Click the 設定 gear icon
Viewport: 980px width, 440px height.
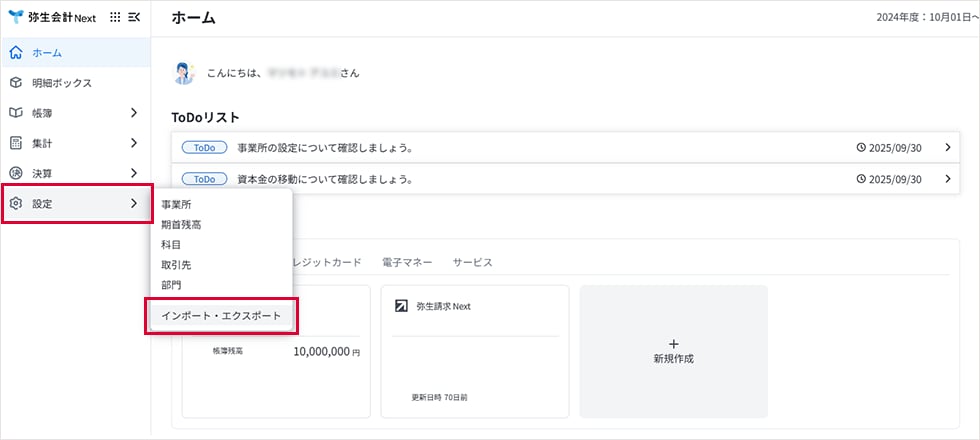[x=15, y=204]
